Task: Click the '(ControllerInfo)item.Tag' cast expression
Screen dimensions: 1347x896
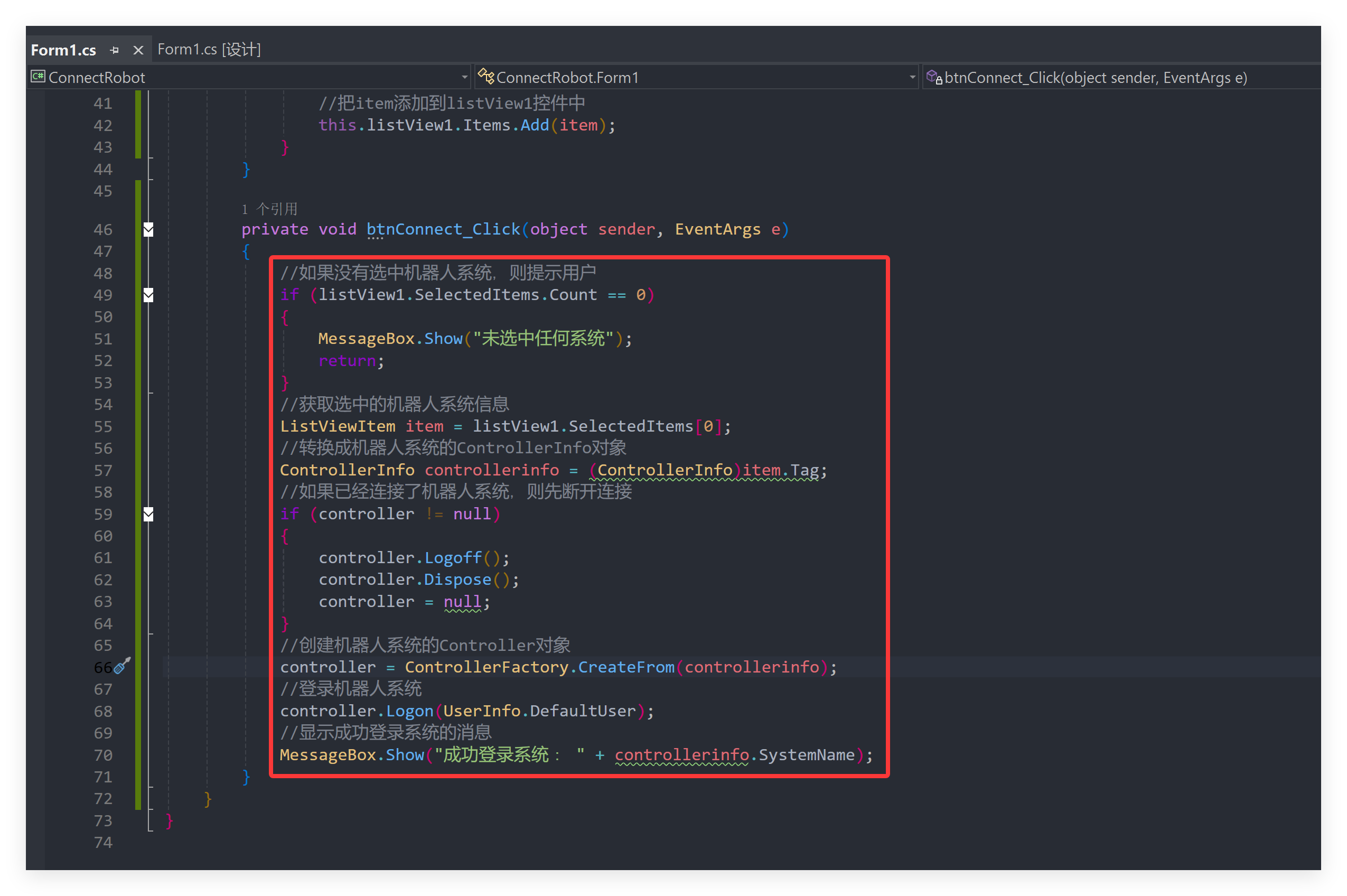Action: (x=704, y=470)
